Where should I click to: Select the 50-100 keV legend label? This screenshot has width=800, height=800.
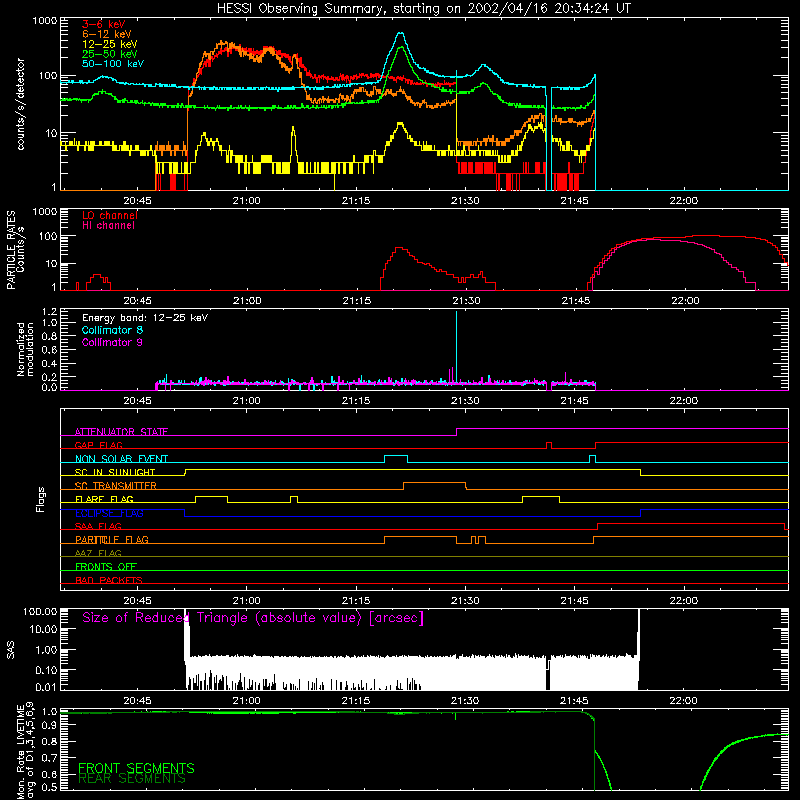pos(113,64)
